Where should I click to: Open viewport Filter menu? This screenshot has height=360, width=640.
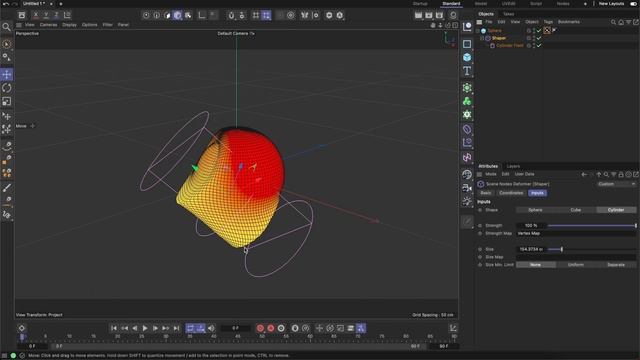[x=108, y=25]
